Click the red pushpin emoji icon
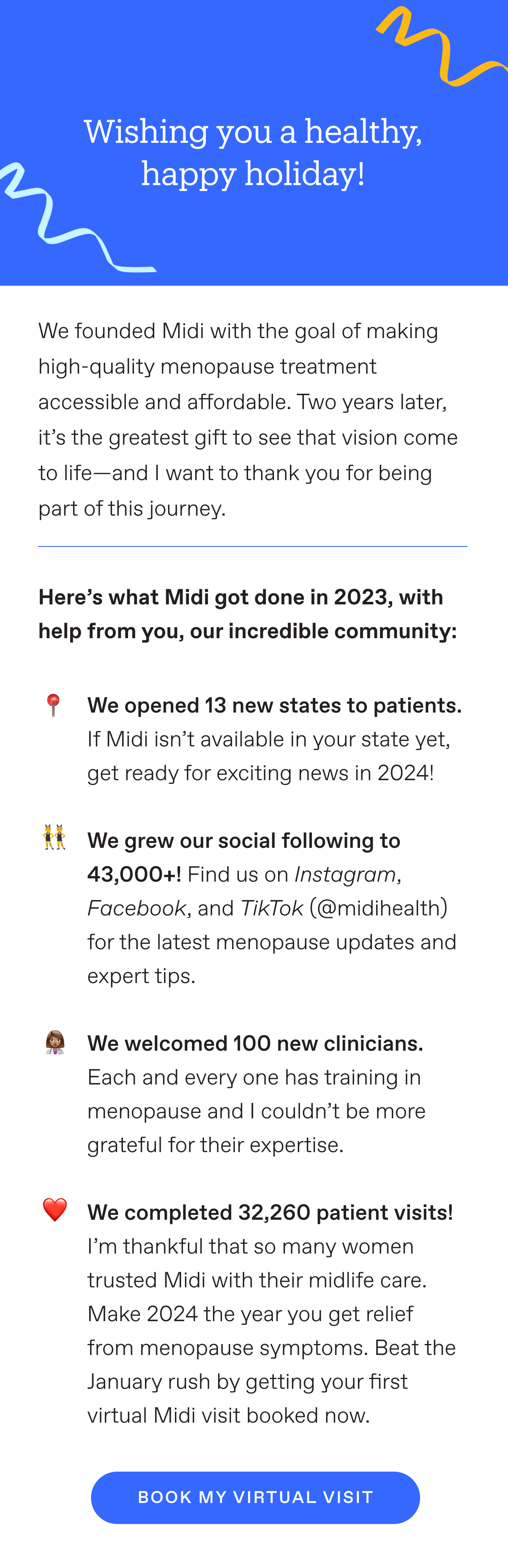508x1568 pixels. point(54,705)
